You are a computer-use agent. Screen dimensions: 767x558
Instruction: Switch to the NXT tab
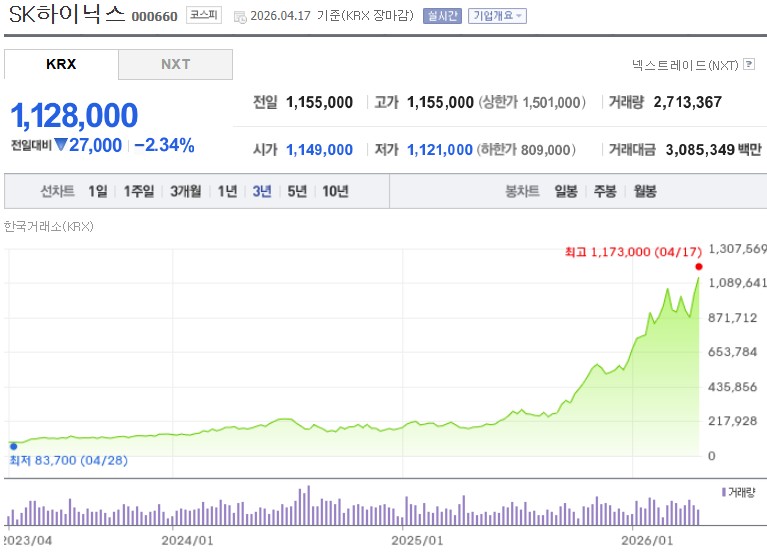[176, 64]
